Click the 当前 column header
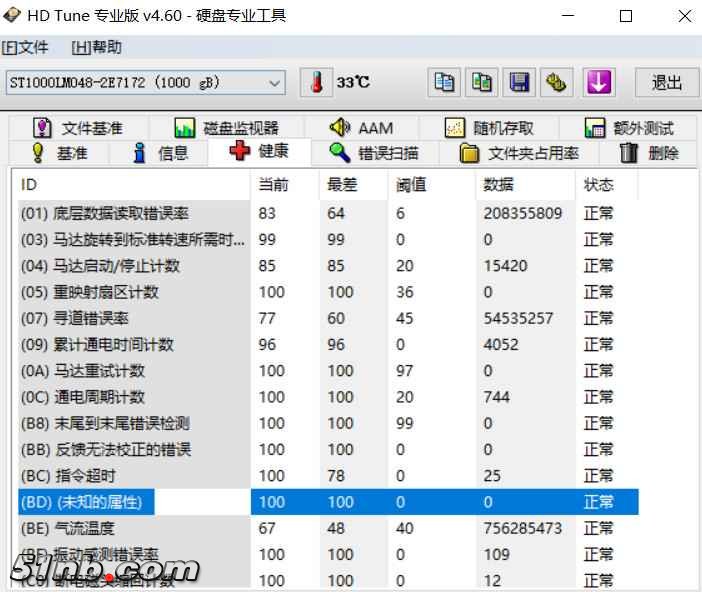 click(x=285, y=184)
